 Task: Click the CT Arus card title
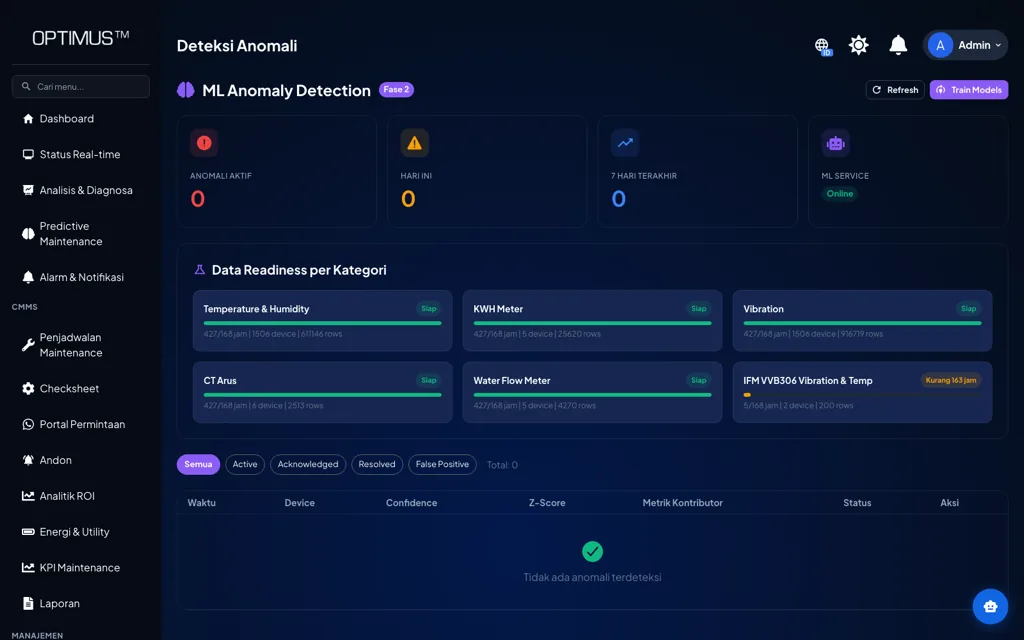[x=220, y=381]
